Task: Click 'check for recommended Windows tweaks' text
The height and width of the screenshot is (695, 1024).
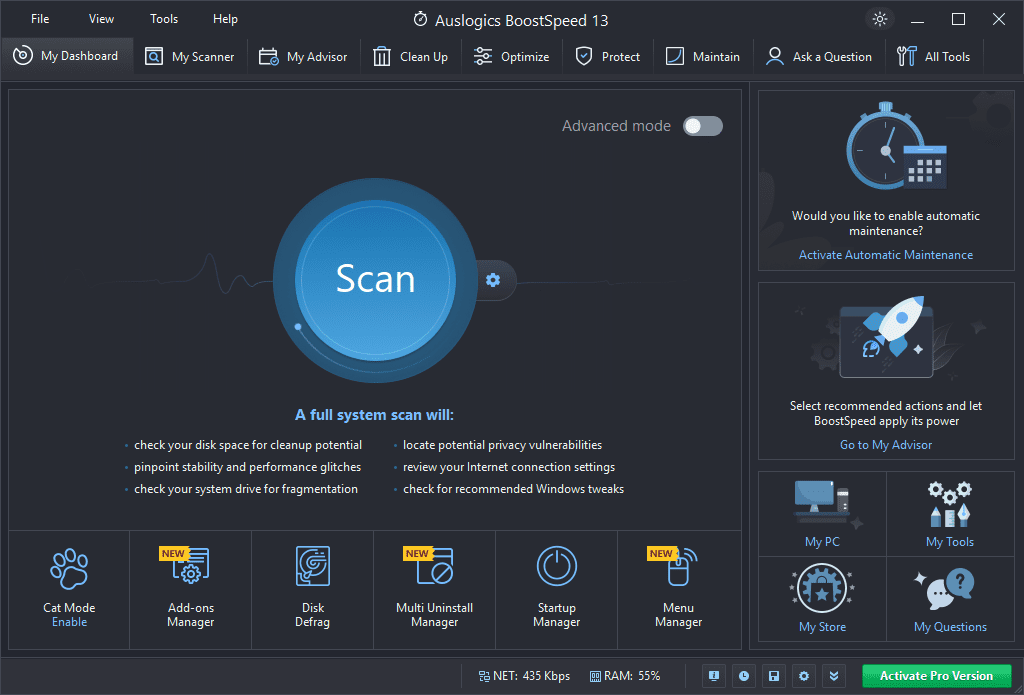Action: [x=513, y=489]
